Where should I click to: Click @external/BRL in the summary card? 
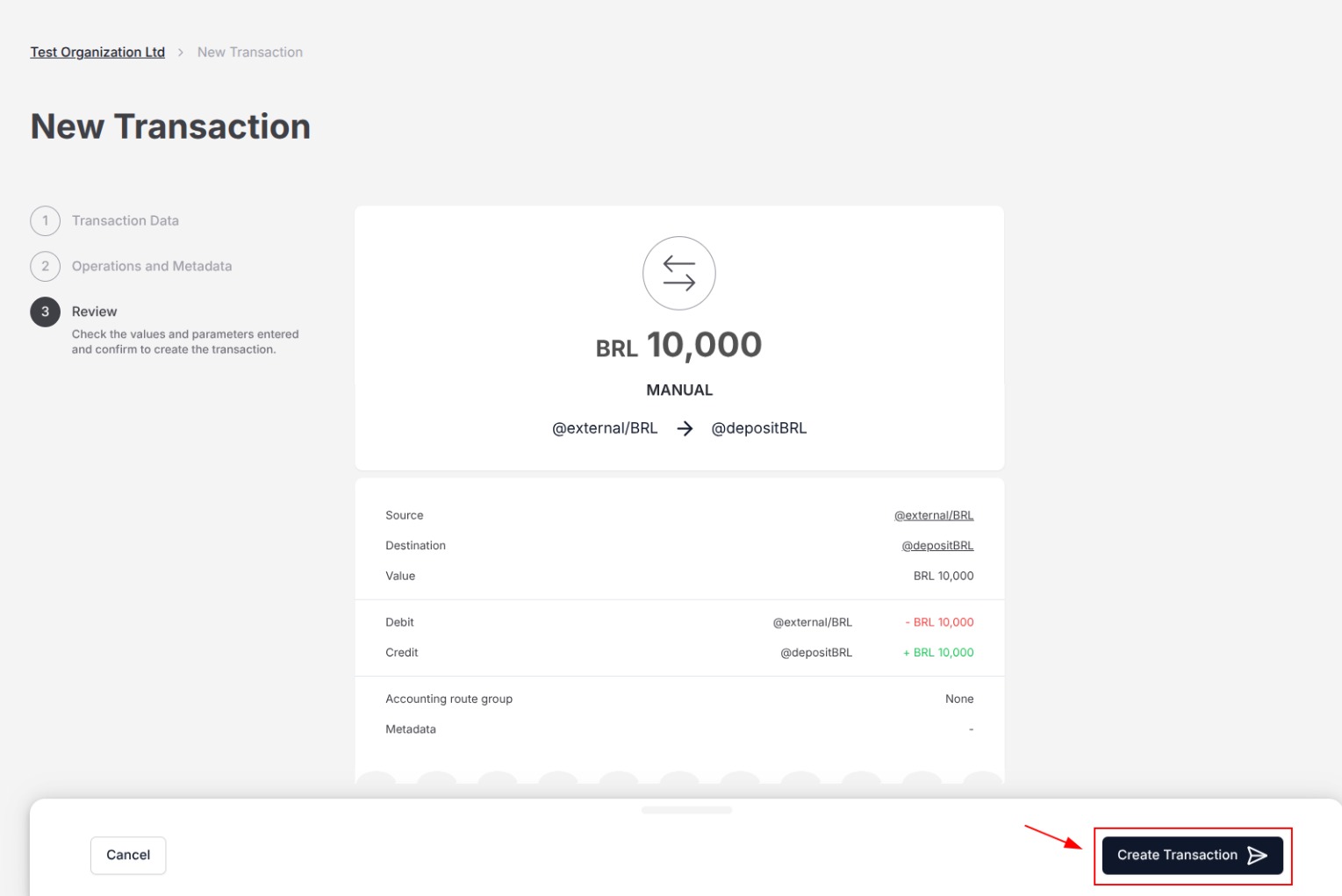[605, 428]
